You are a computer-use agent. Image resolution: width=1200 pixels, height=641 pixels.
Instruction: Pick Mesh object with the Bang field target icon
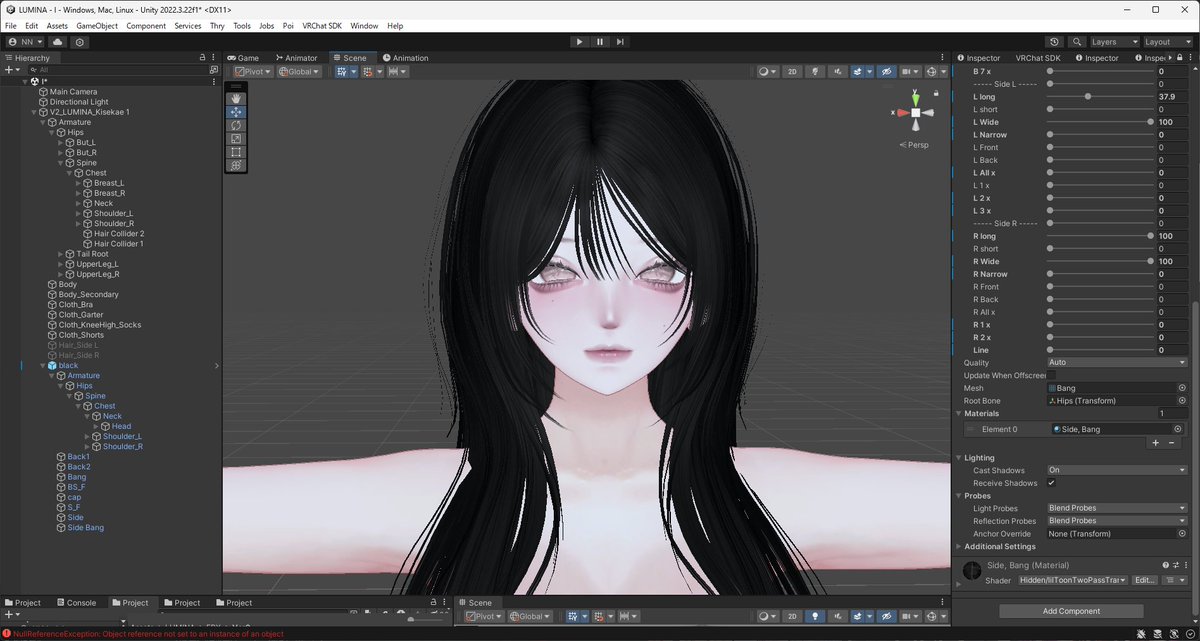[x=1181, y=388]
